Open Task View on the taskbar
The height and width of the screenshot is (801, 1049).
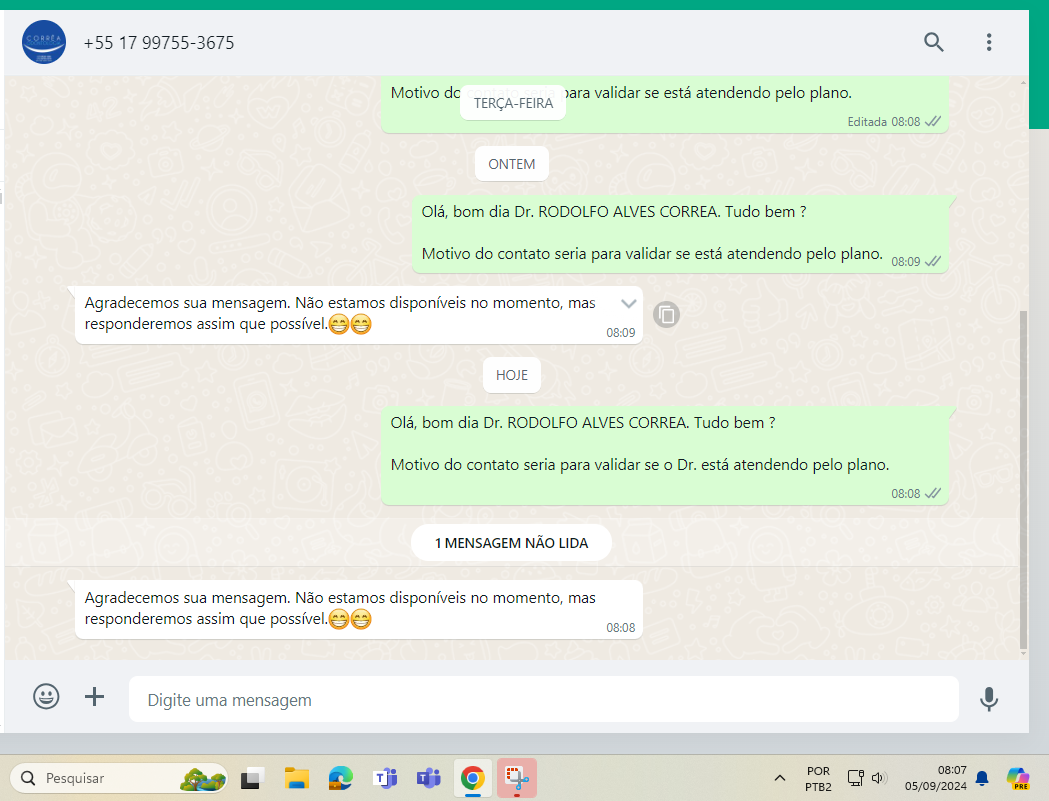click(x=252, y=778)
